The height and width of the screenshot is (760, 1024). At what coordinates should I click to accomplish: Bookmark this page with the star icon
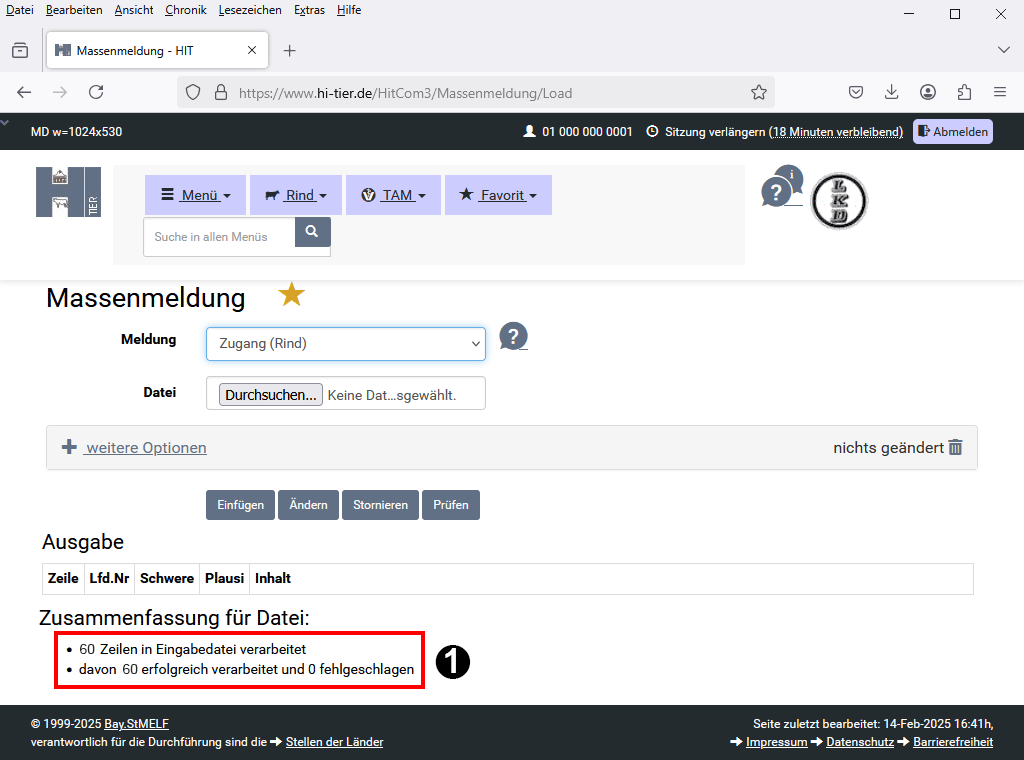pyautogui.click(x=759, y=92)
